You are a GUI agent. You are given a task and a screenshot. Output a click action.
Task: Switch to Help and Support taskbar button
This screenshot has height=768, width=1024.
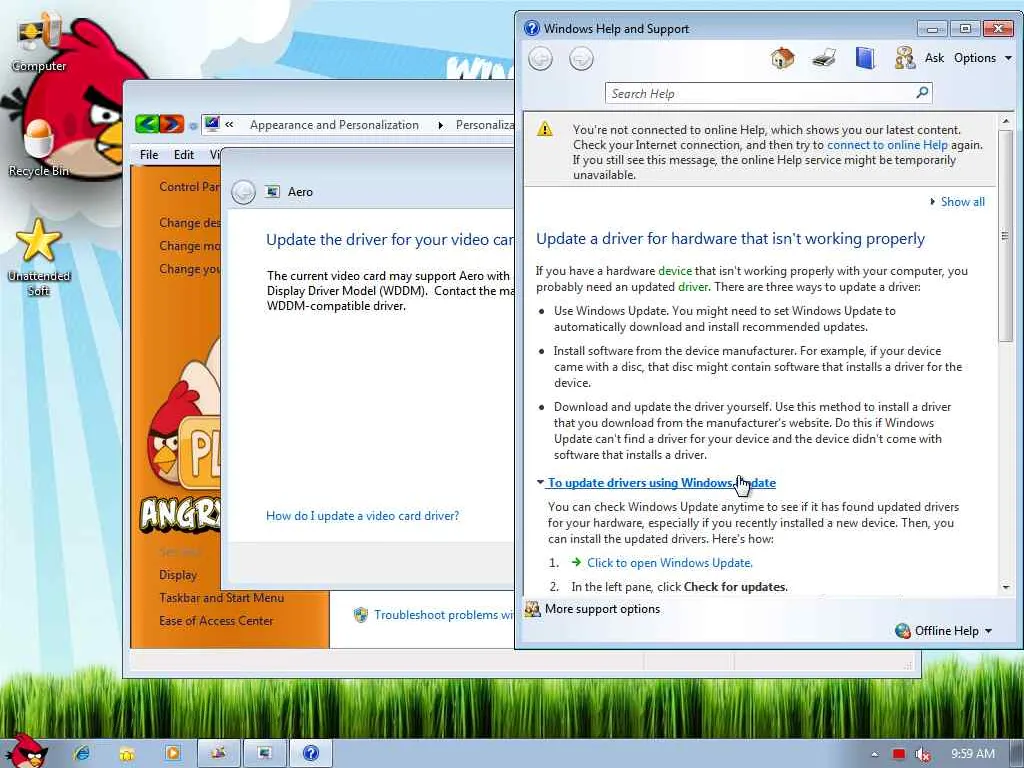click(x=311, y=754)
